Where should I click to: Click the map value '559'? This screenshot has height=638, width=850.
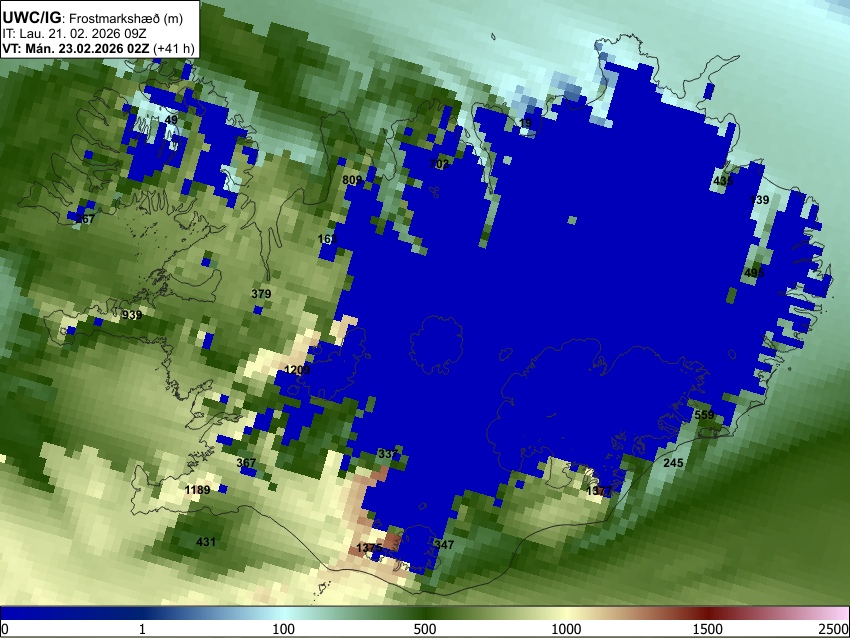click(x=704, y=415)
